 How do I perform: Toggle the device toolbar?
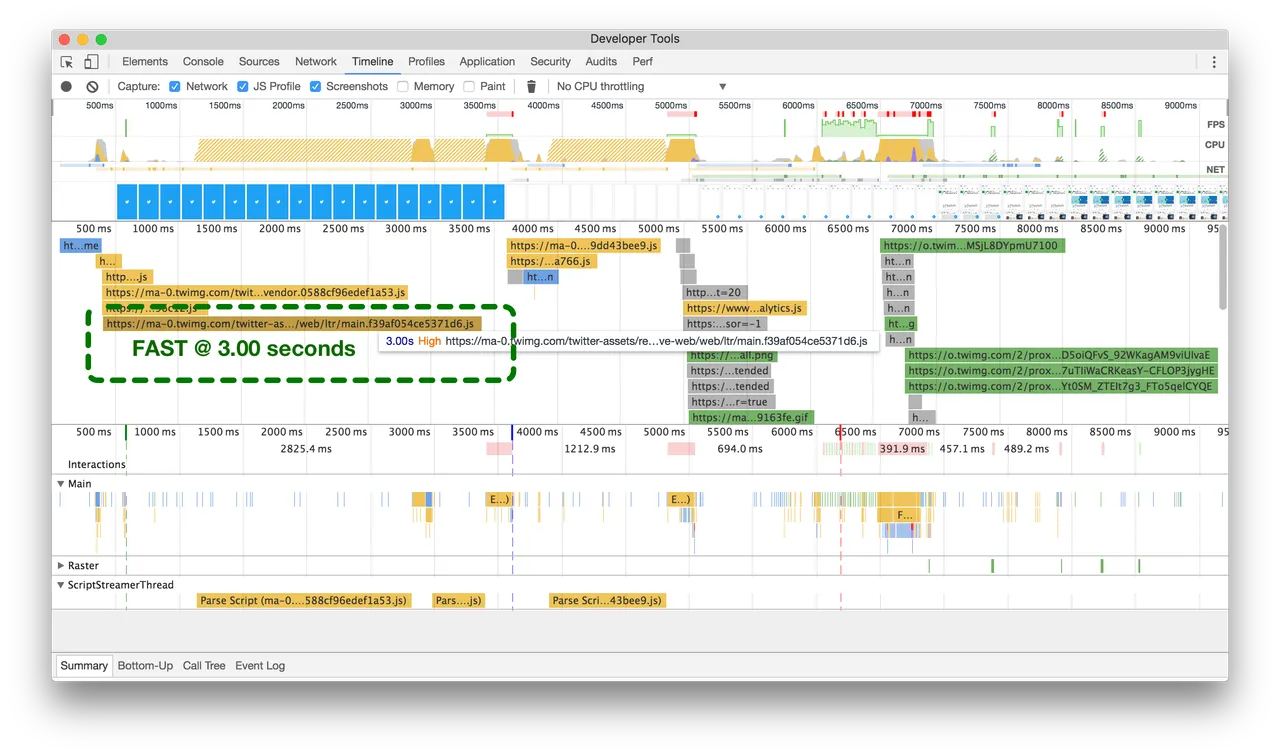90,61
